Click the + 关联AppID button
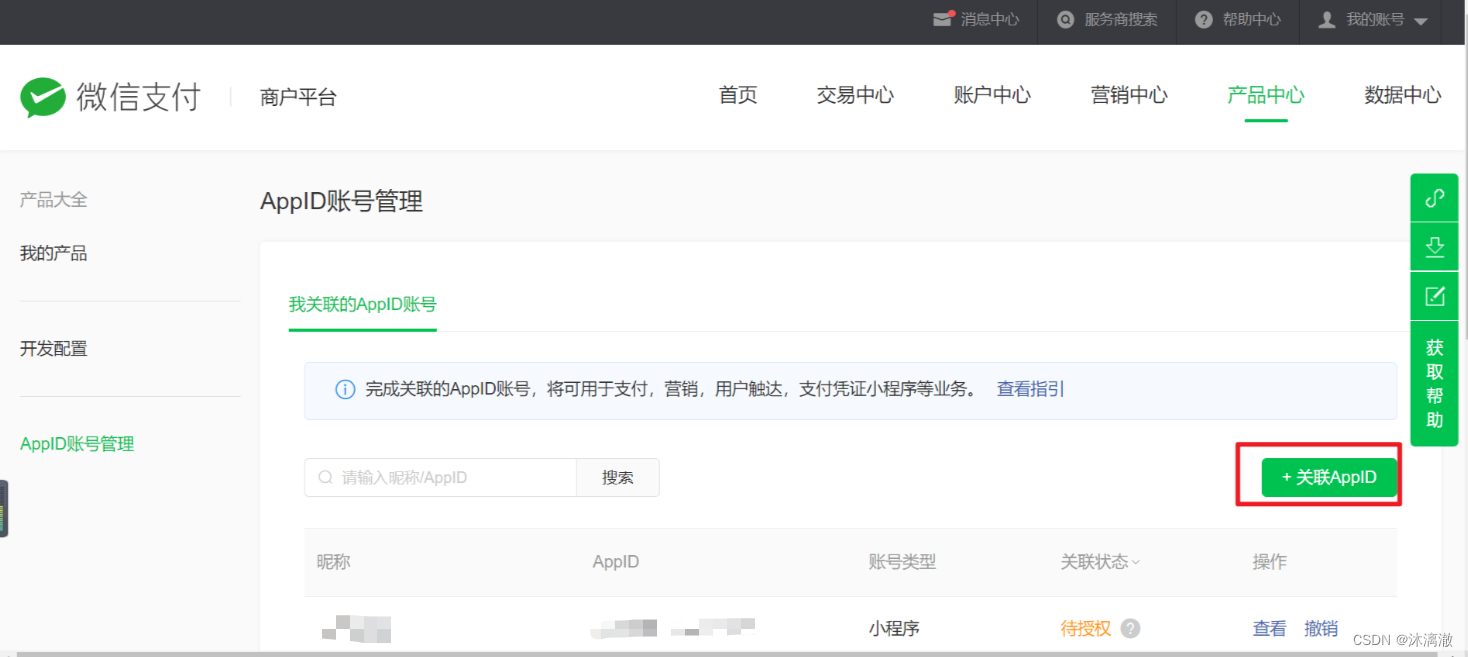The image size is (1468, 657). click(x=1329, y=477)
